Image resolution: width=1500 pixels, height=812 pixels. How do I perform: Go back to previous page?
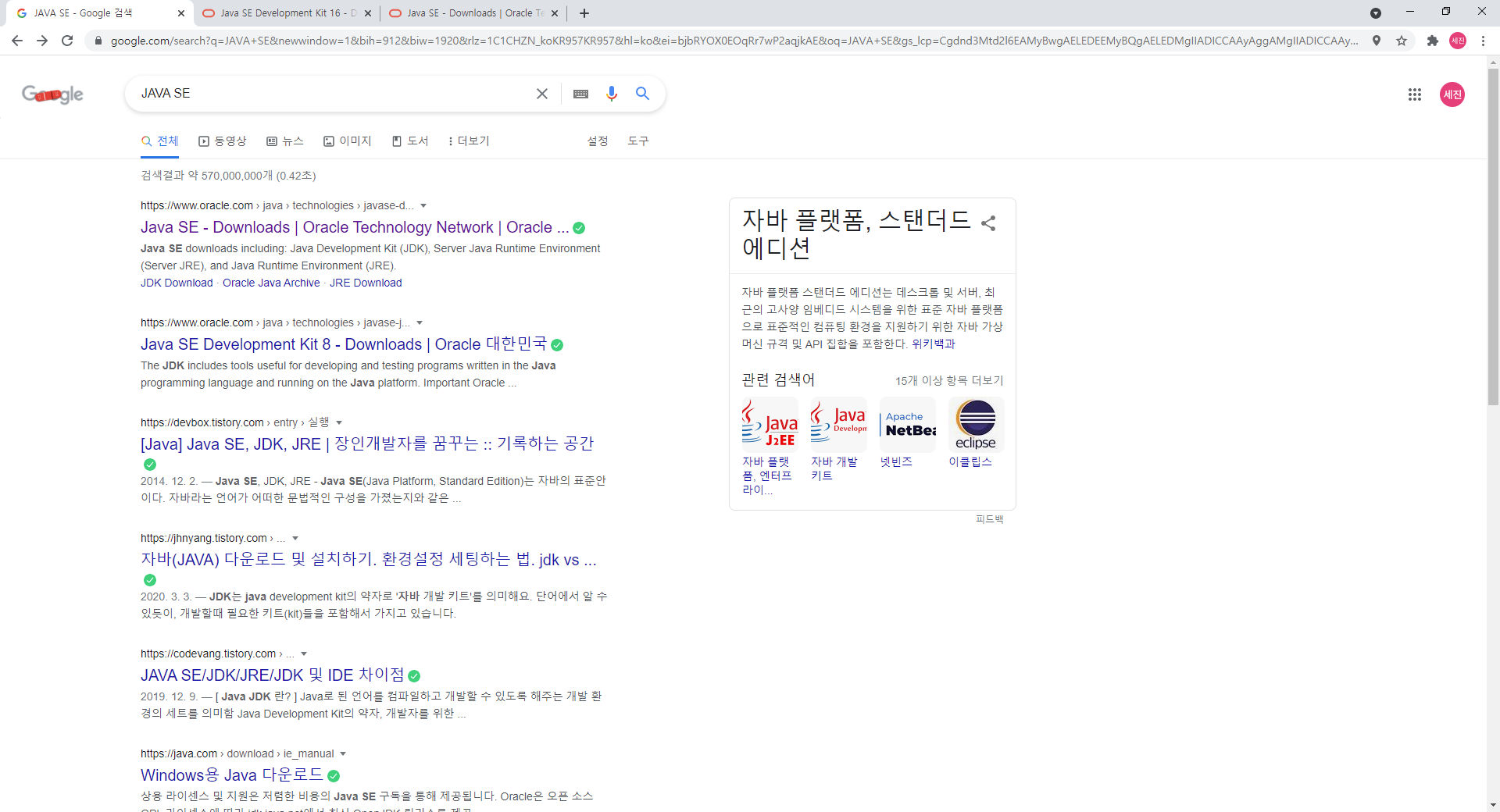(x=17, y=41)
